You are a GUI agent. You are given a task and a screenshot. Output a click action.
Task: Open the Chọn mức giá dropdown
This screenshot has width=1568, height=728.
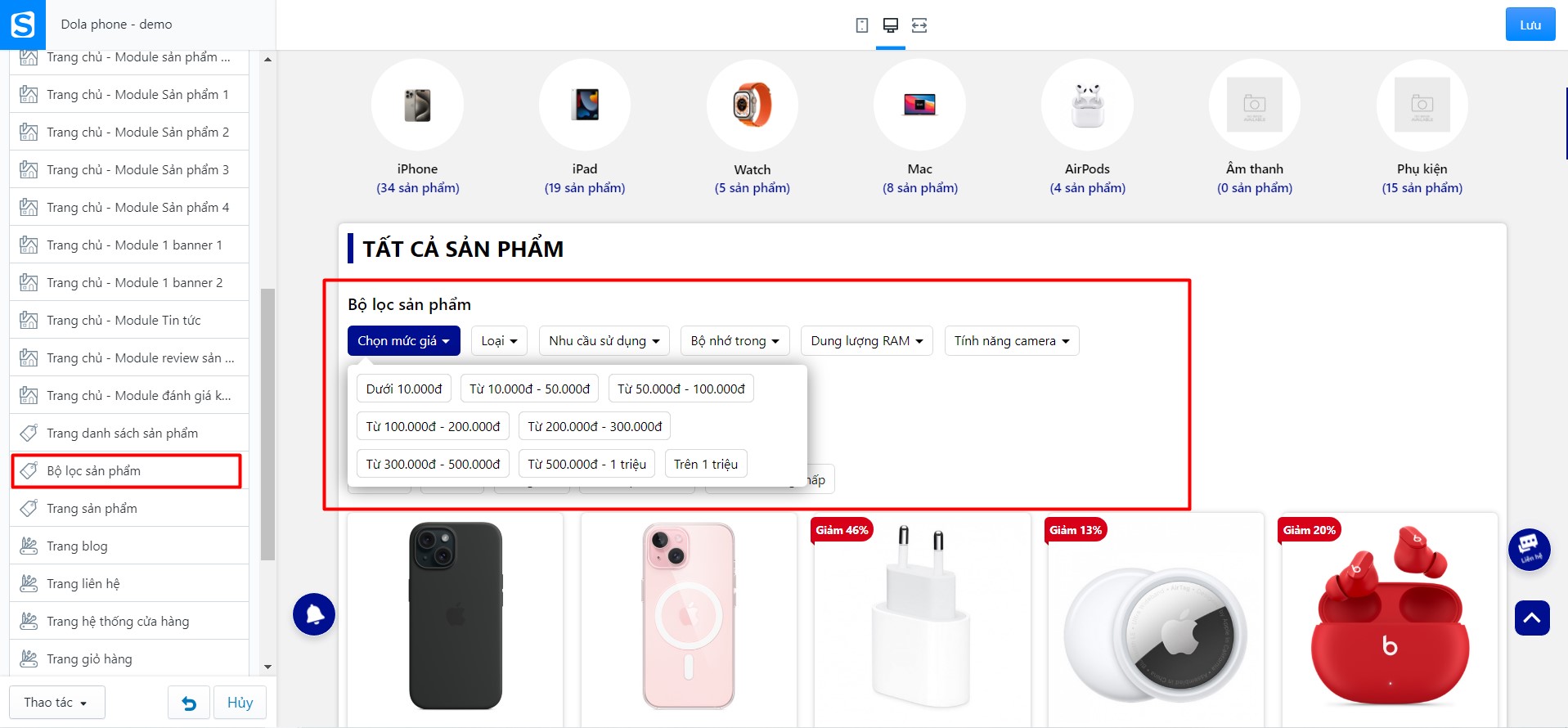tap(403, 341)
